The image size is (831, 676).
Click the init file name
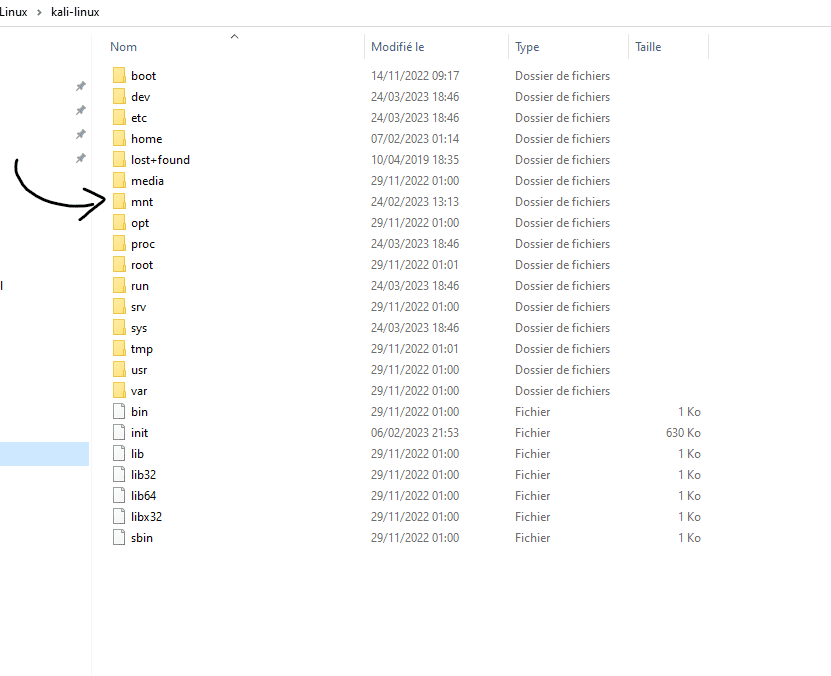[139, 433]
